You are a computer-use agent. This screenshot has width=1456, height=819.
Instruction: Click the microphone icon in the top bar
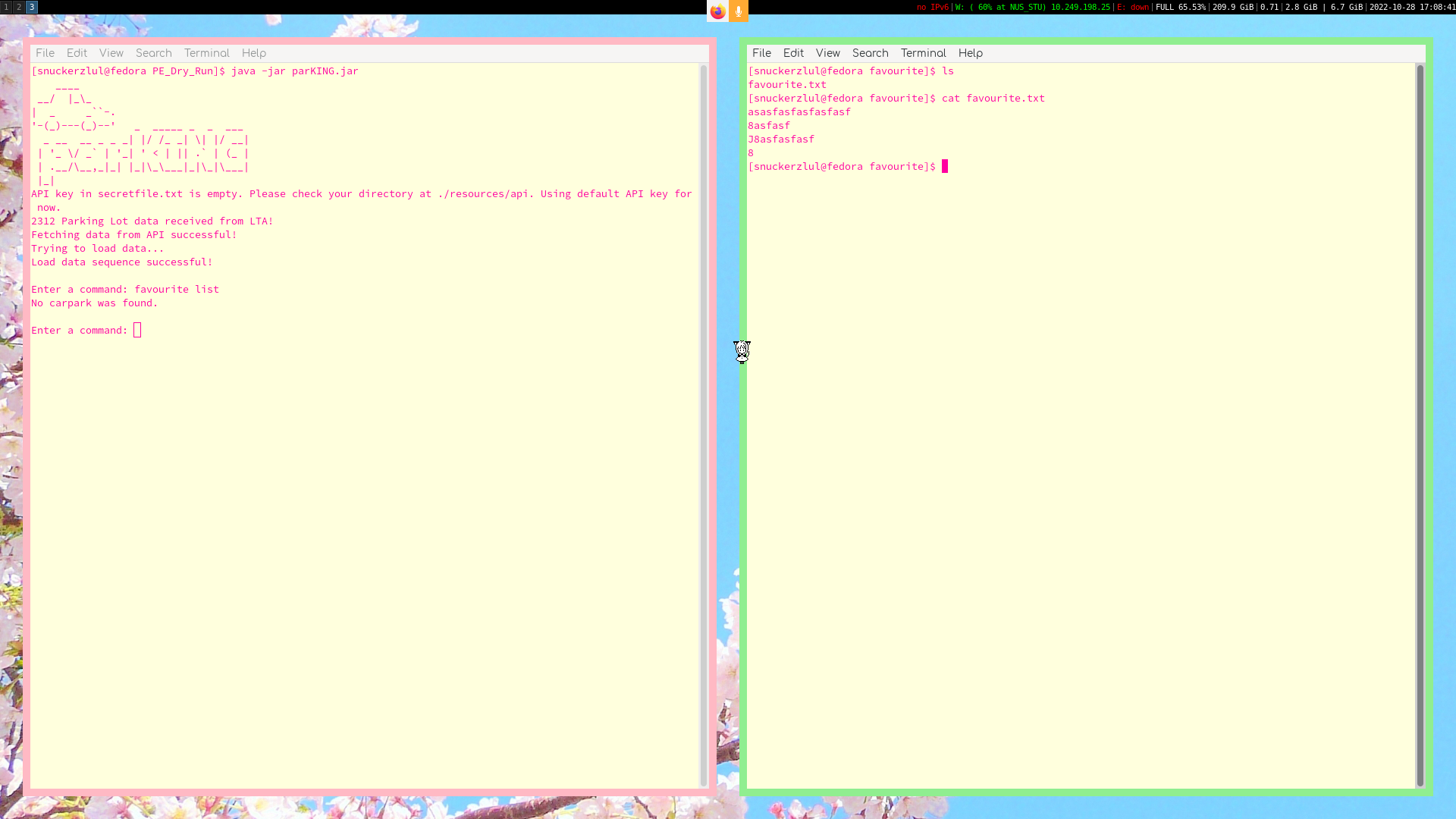739,11
